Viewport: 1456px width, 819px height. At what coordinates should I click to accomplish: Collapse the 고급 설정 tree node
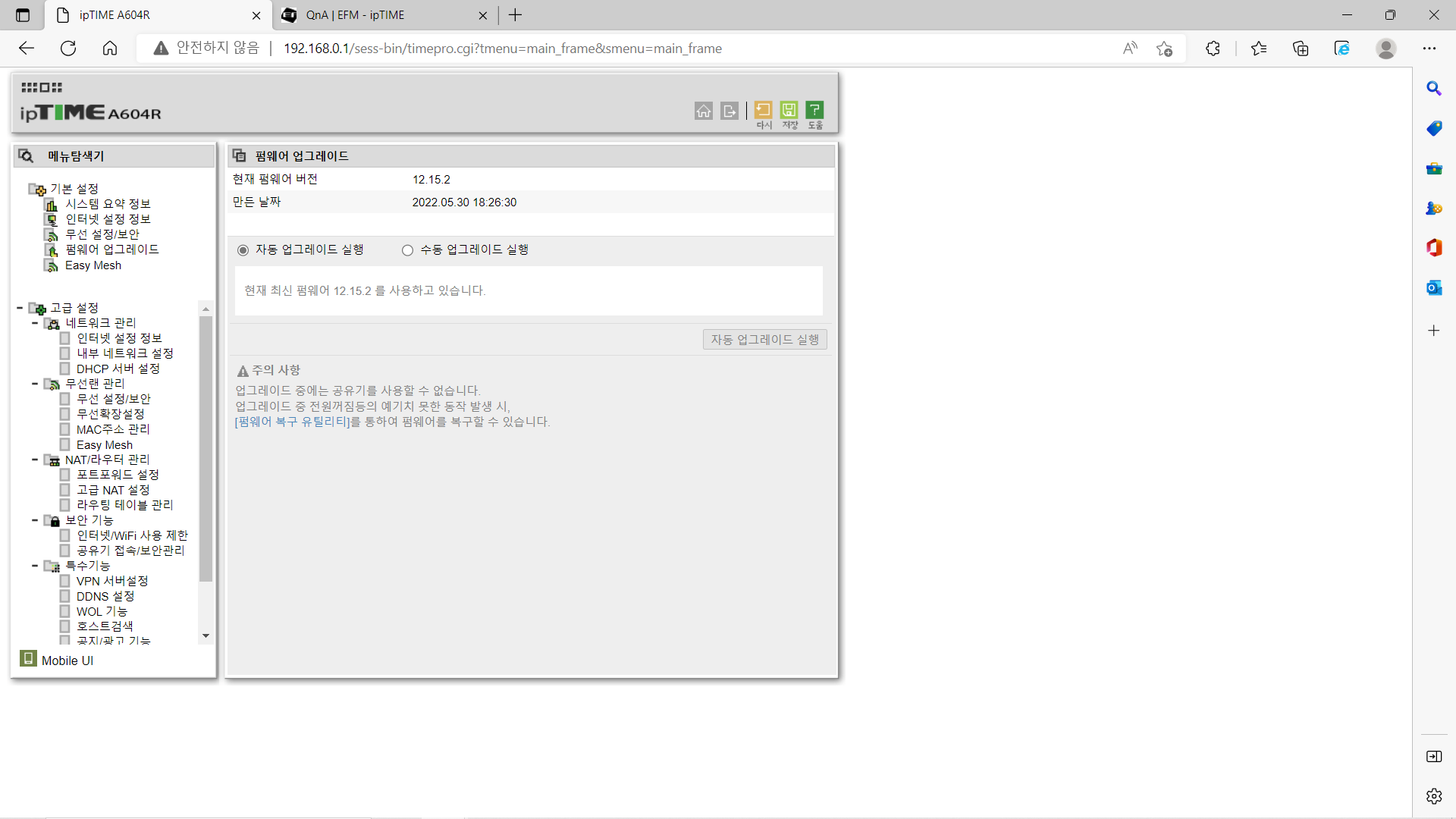(20, 308)
